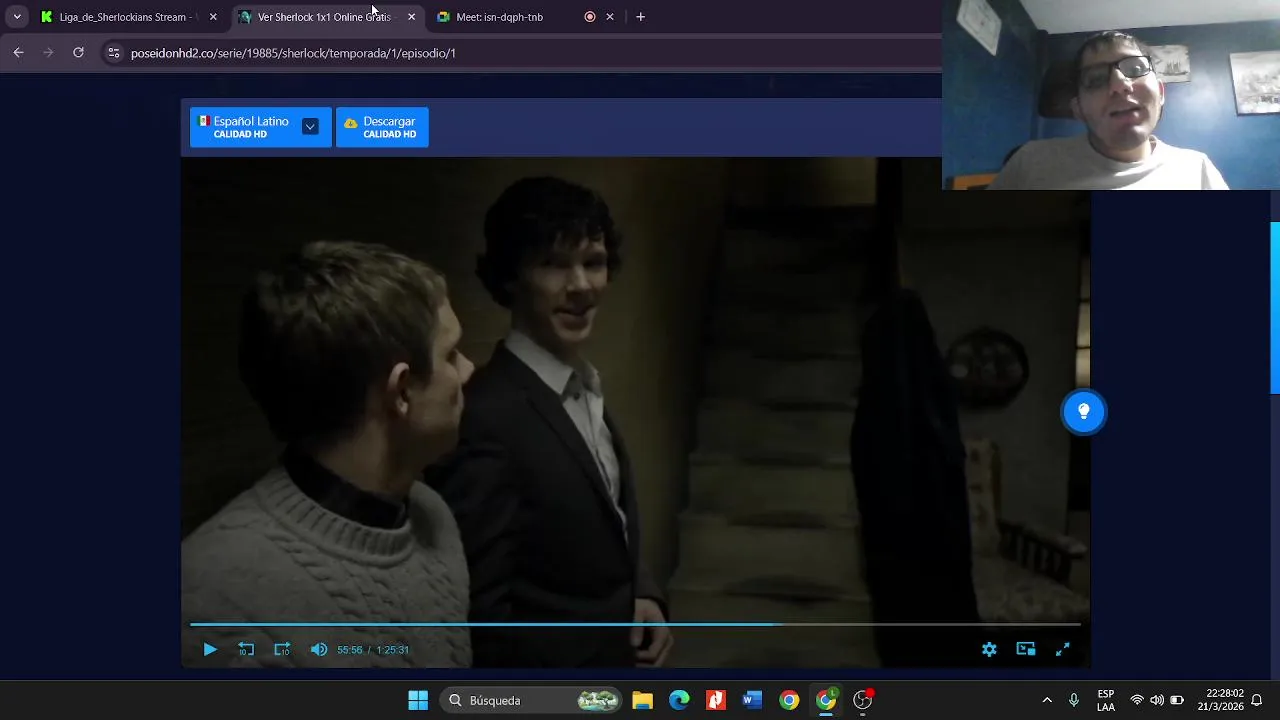Open the system volume tray icon
The image size is (1280, 720).
click(1157, 700)
